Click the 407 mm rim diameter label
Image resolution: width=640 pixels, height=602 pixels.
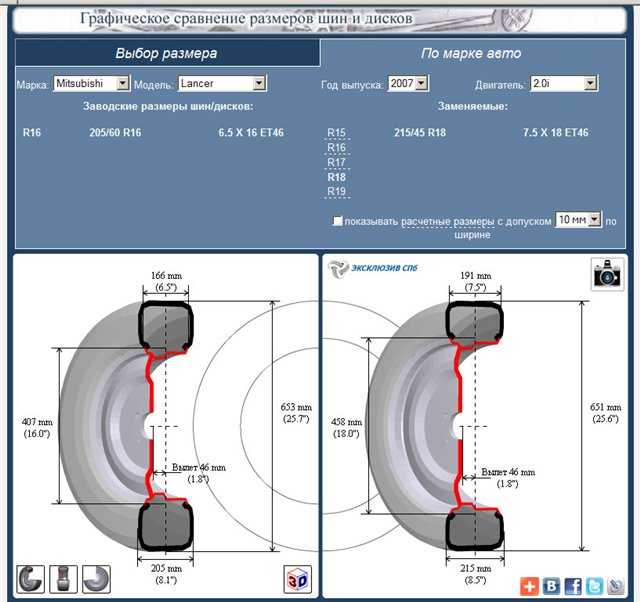37,428
